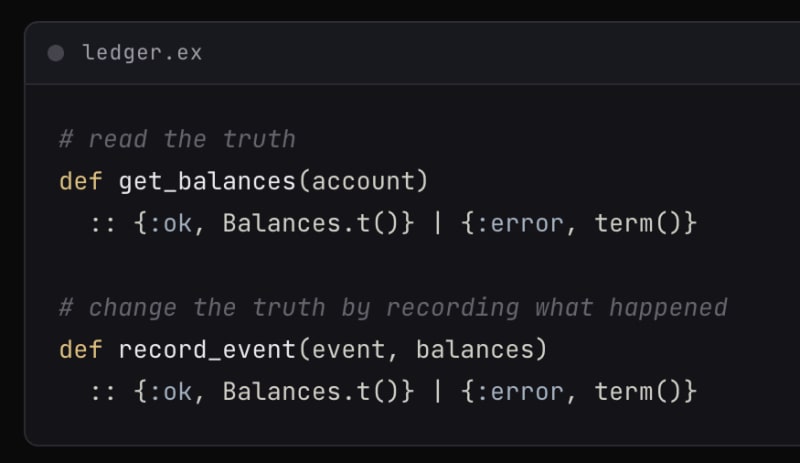The image size is (800, 463).
Task: Click term() on the get_balances typespec line
Action: point(638,223)
